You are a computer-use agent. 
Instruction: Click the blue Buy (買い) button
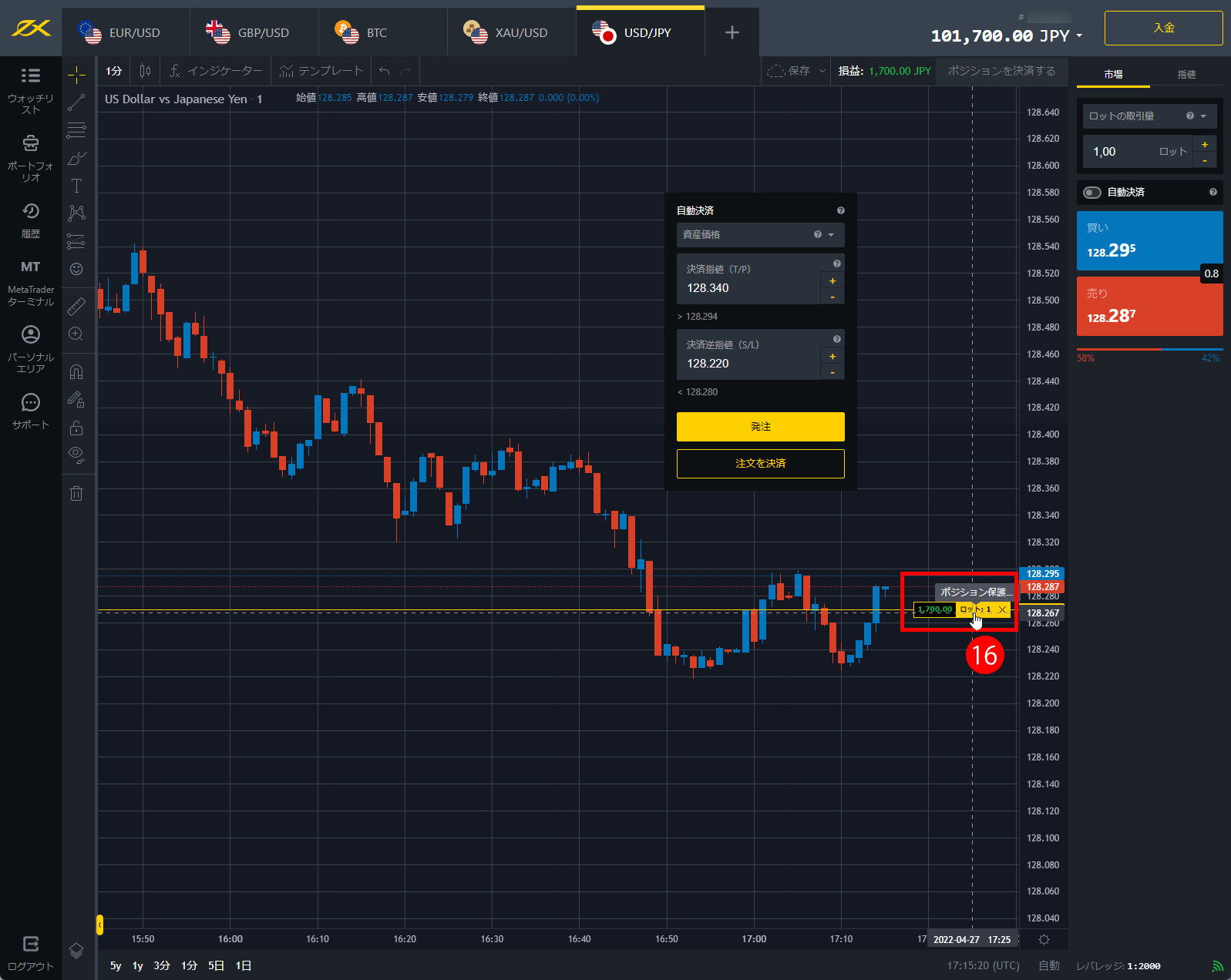[1149, 241]
